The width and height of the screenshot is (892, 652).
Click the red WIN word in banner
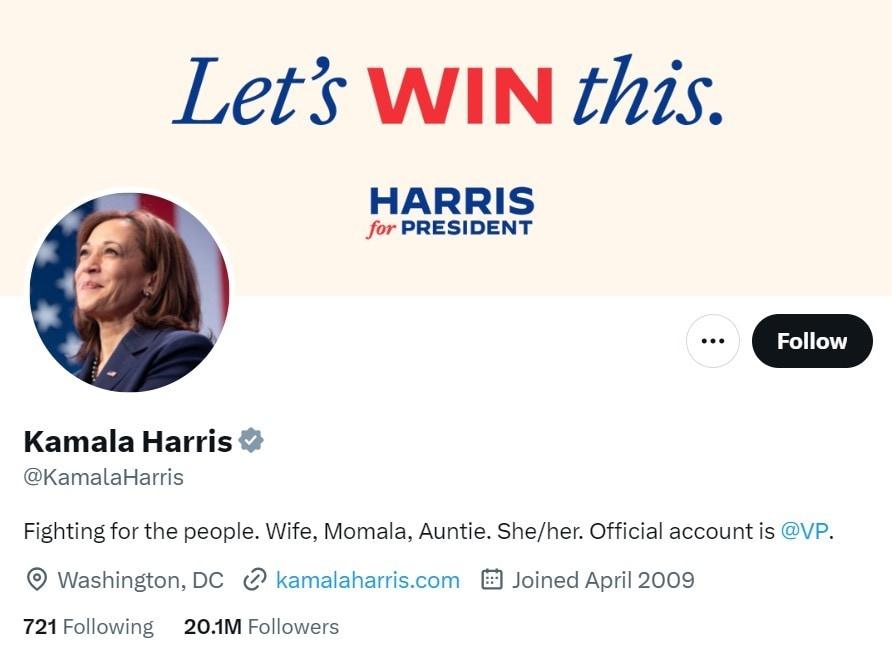click(x=460, y=95)
